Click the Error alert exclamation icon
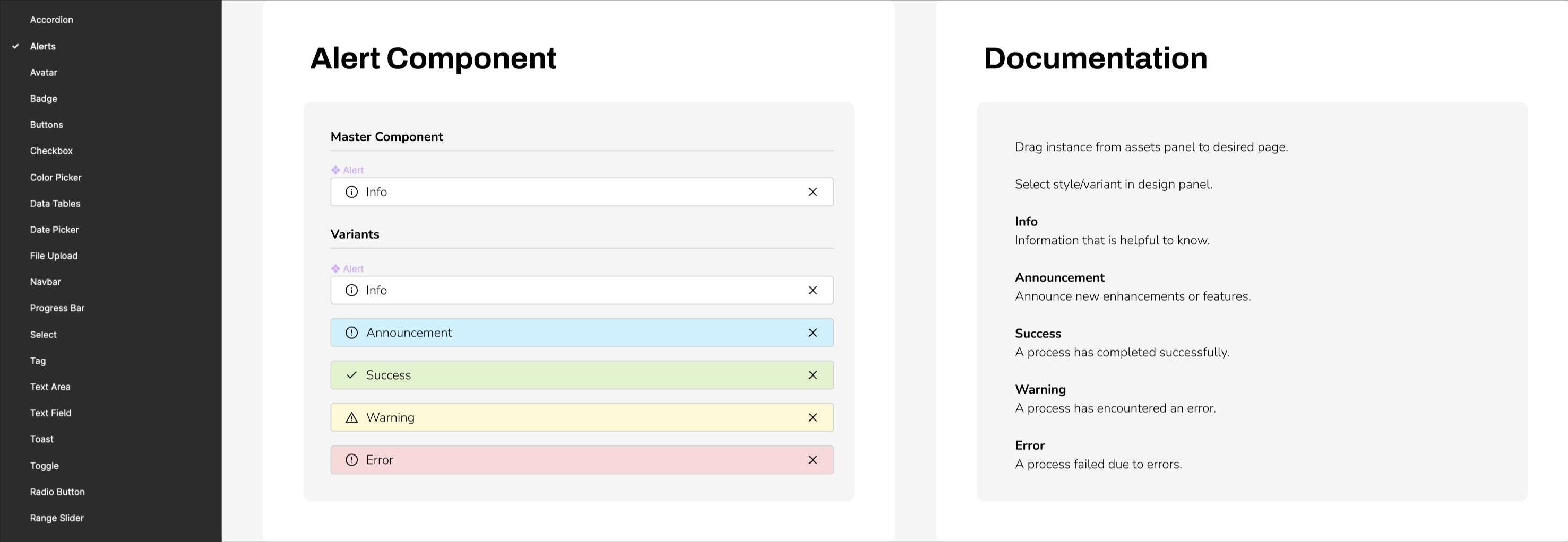Viewport: 1568px width, 542px height. [x=351, y=460]
